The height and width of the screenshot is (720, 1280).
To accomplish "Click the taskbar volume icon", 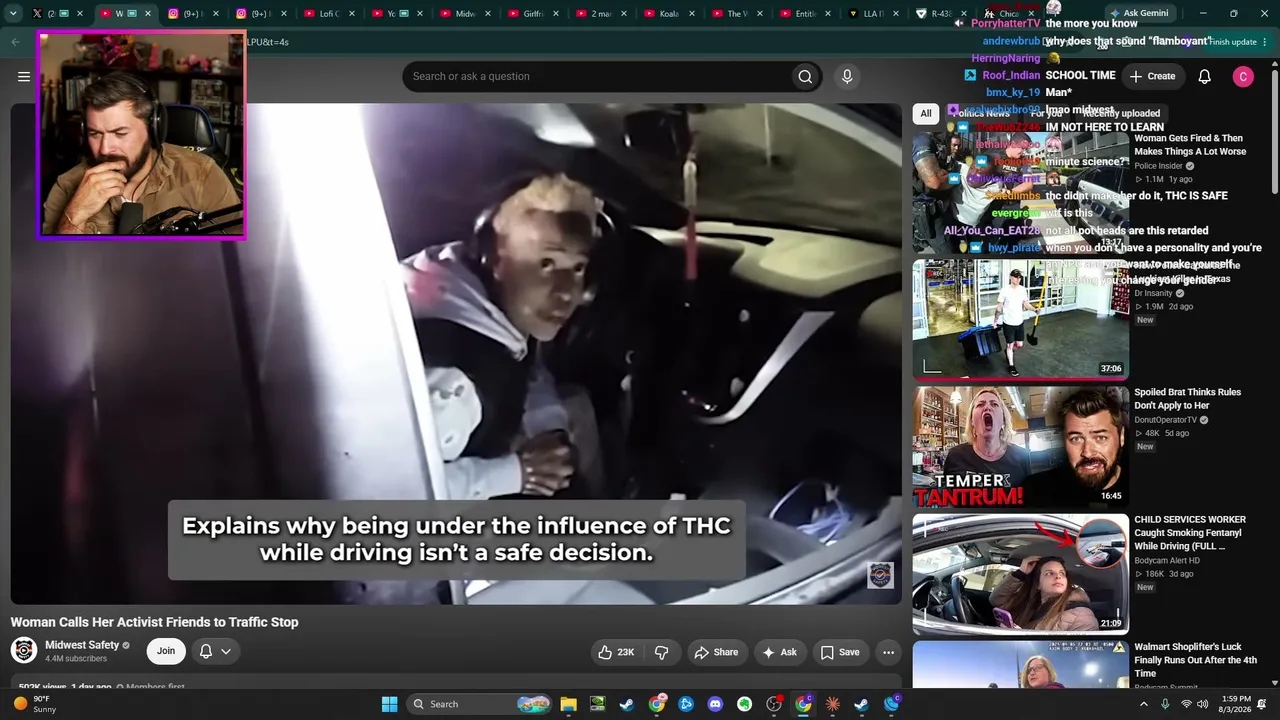I will click(x=1202, y=704).
